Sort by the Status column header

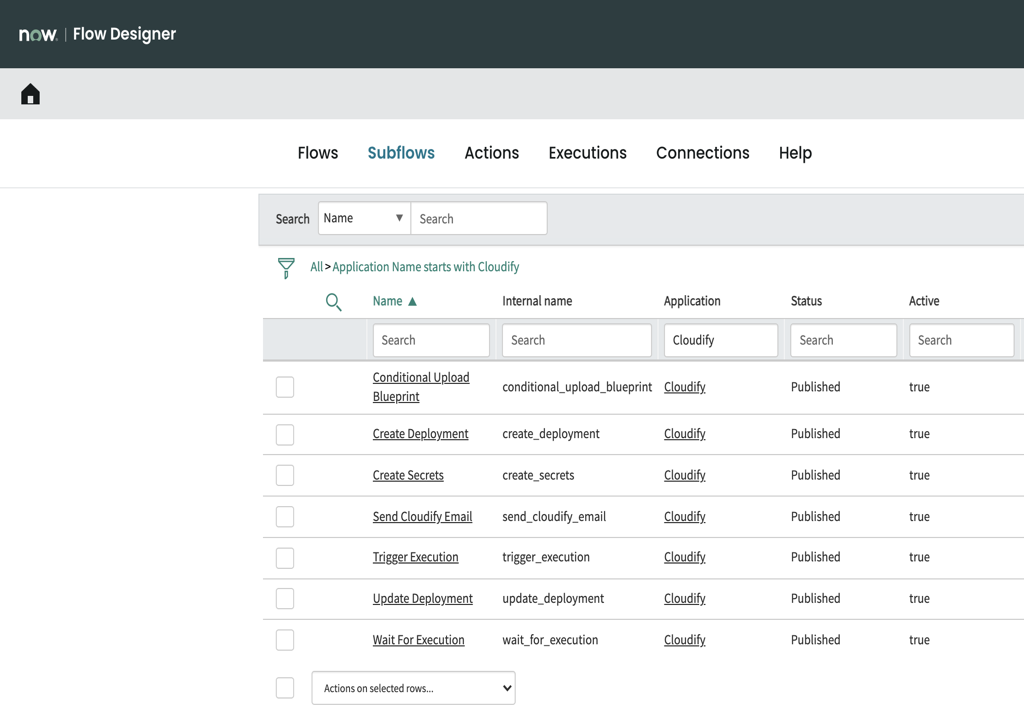[807, 301]
